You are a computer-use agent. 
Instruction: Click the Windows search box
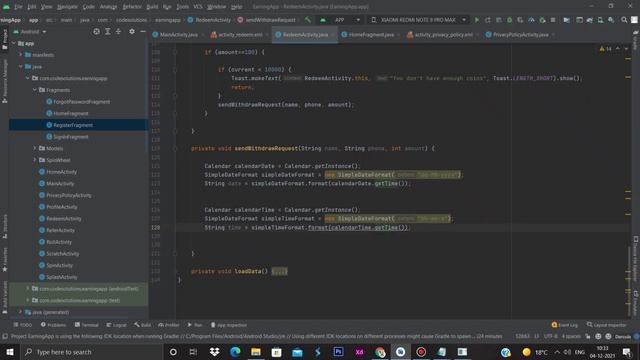point(91,352)
